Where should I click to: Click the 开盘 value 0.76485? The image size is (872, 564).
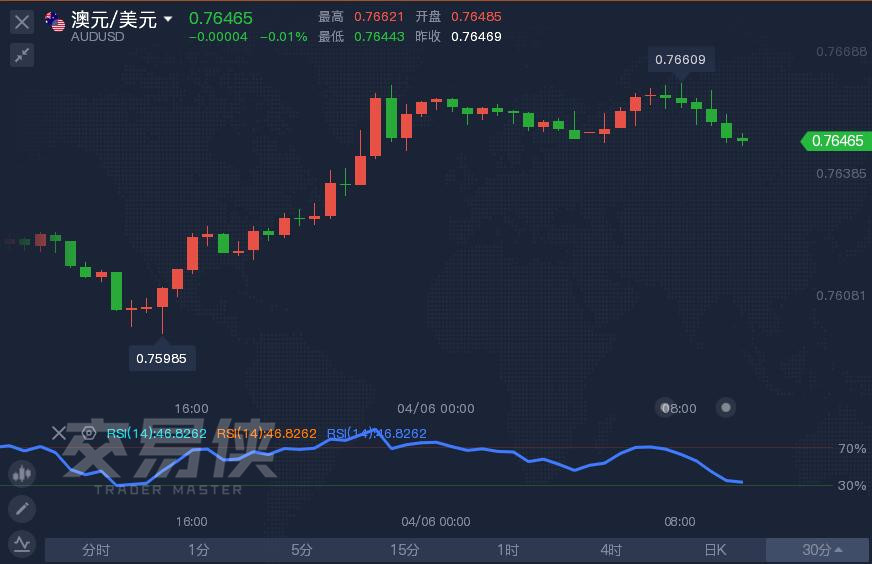(476, 17)
